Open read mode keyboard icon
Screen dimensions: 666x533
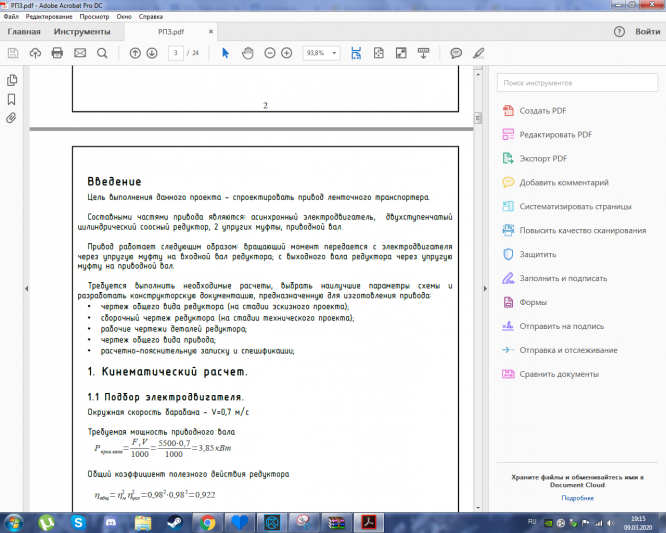423,53
